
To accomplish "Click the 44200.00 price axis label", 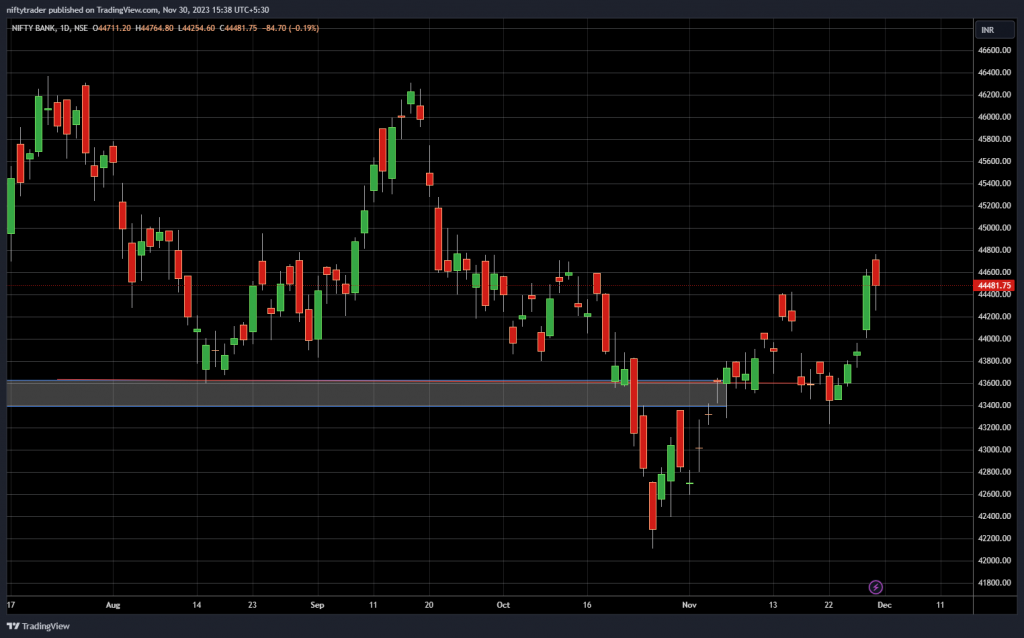I will pos(994,317).
